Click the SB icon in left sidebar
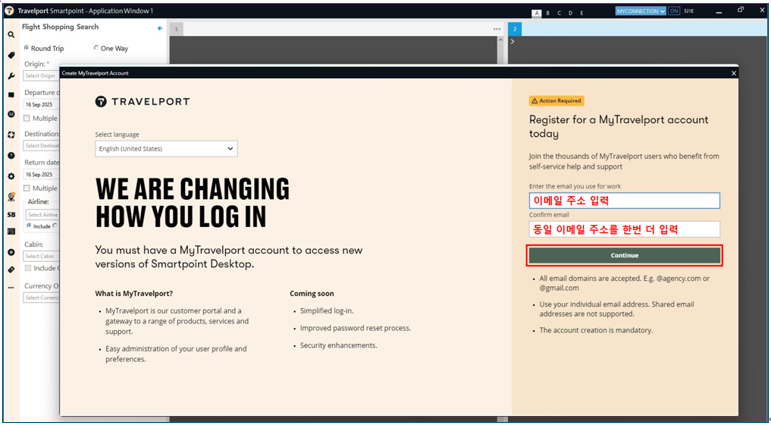The image size is (771, 426). [11, 214]
